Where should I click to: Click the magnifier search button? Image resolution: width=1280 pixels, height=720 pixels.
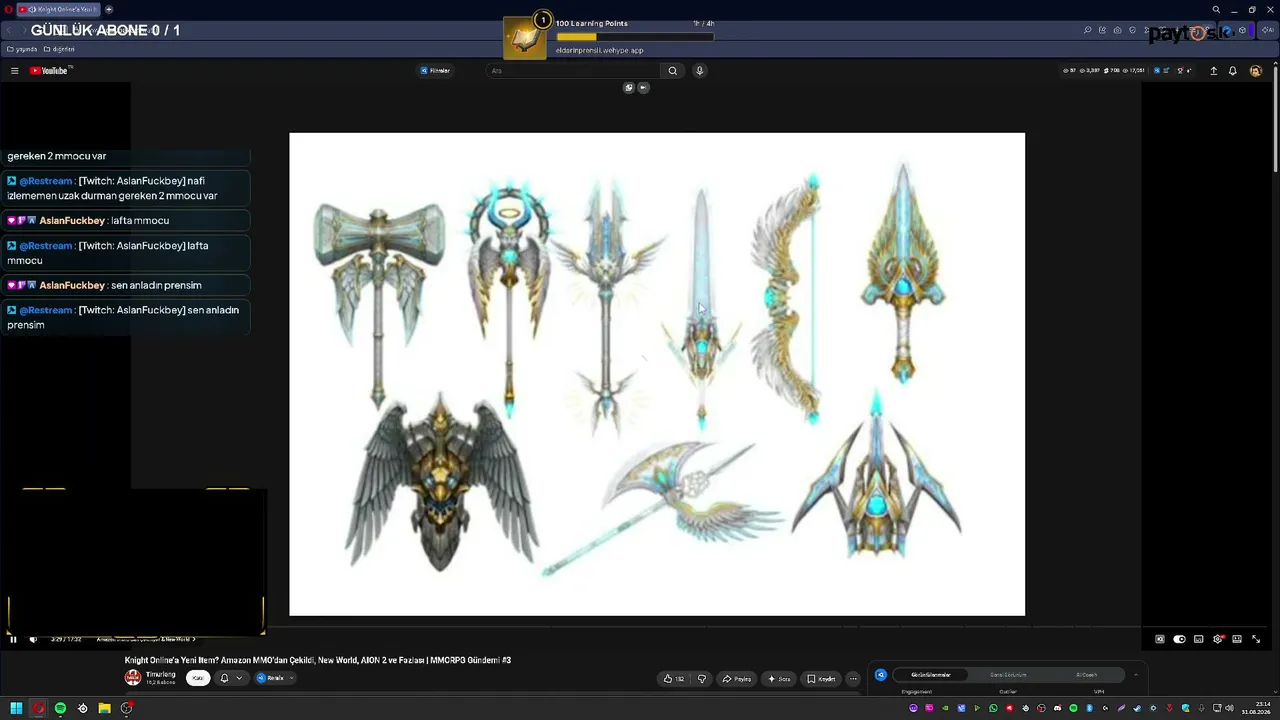(x=673, y=71)
